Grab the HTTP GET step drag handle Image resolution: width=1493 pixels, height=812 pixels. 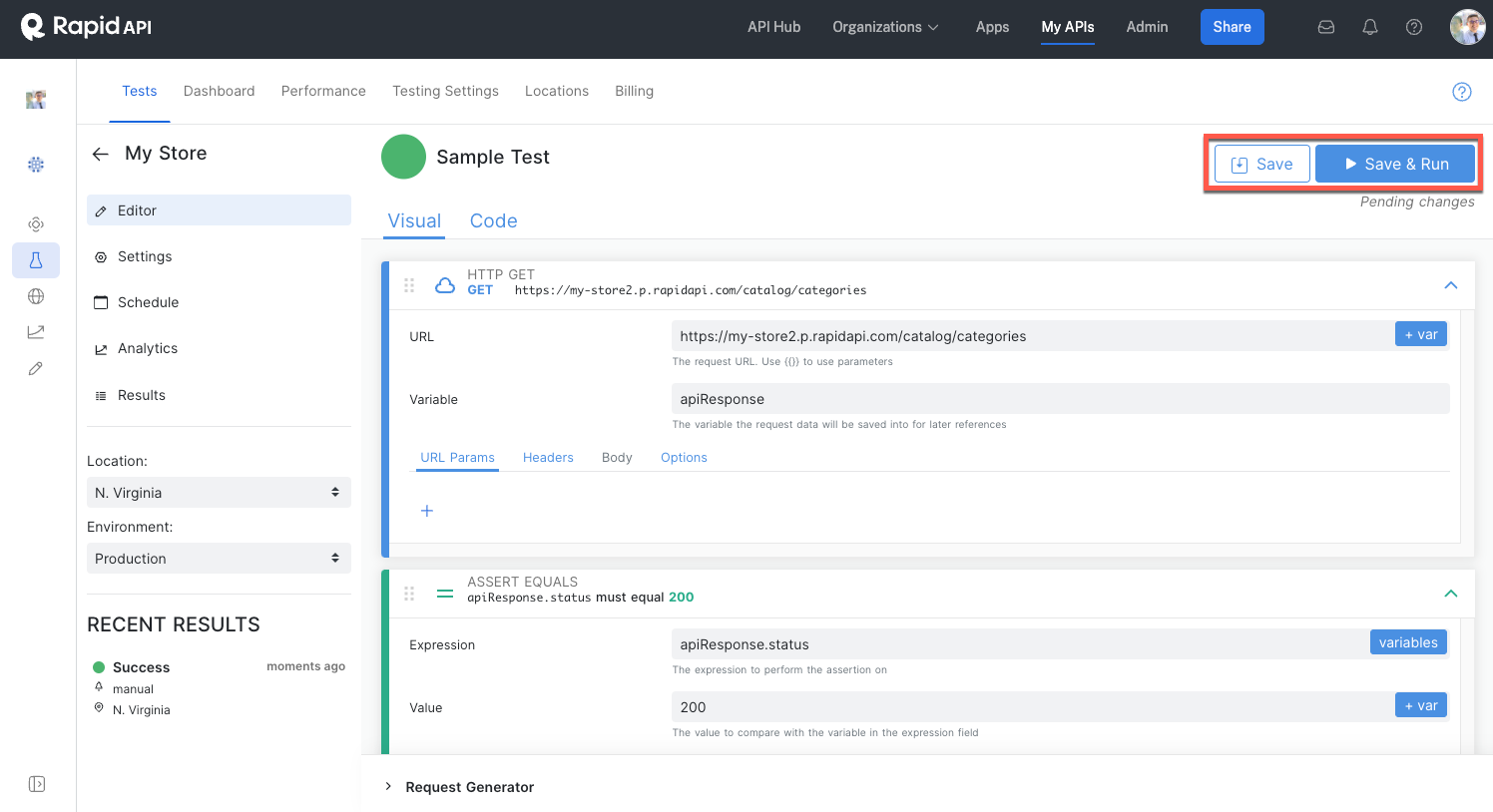(409, 285)
